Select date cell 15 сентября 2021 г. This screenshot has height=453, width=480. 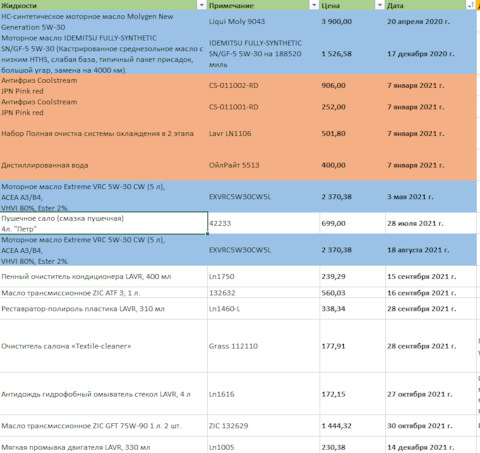pos(431,276)
